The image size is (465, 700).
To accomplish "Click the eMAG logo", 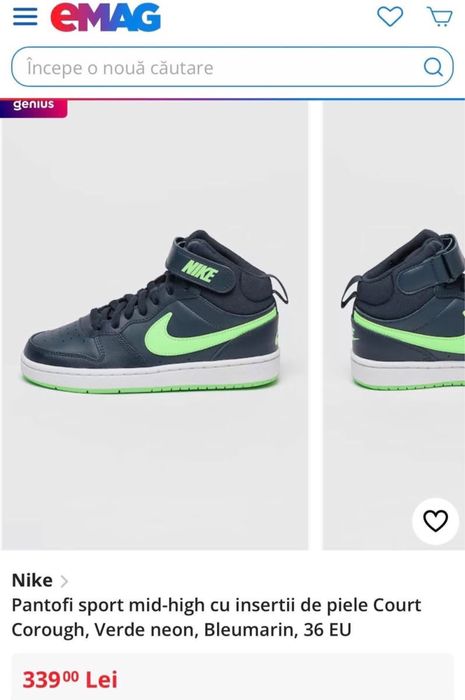I will [x=105, y=17].
